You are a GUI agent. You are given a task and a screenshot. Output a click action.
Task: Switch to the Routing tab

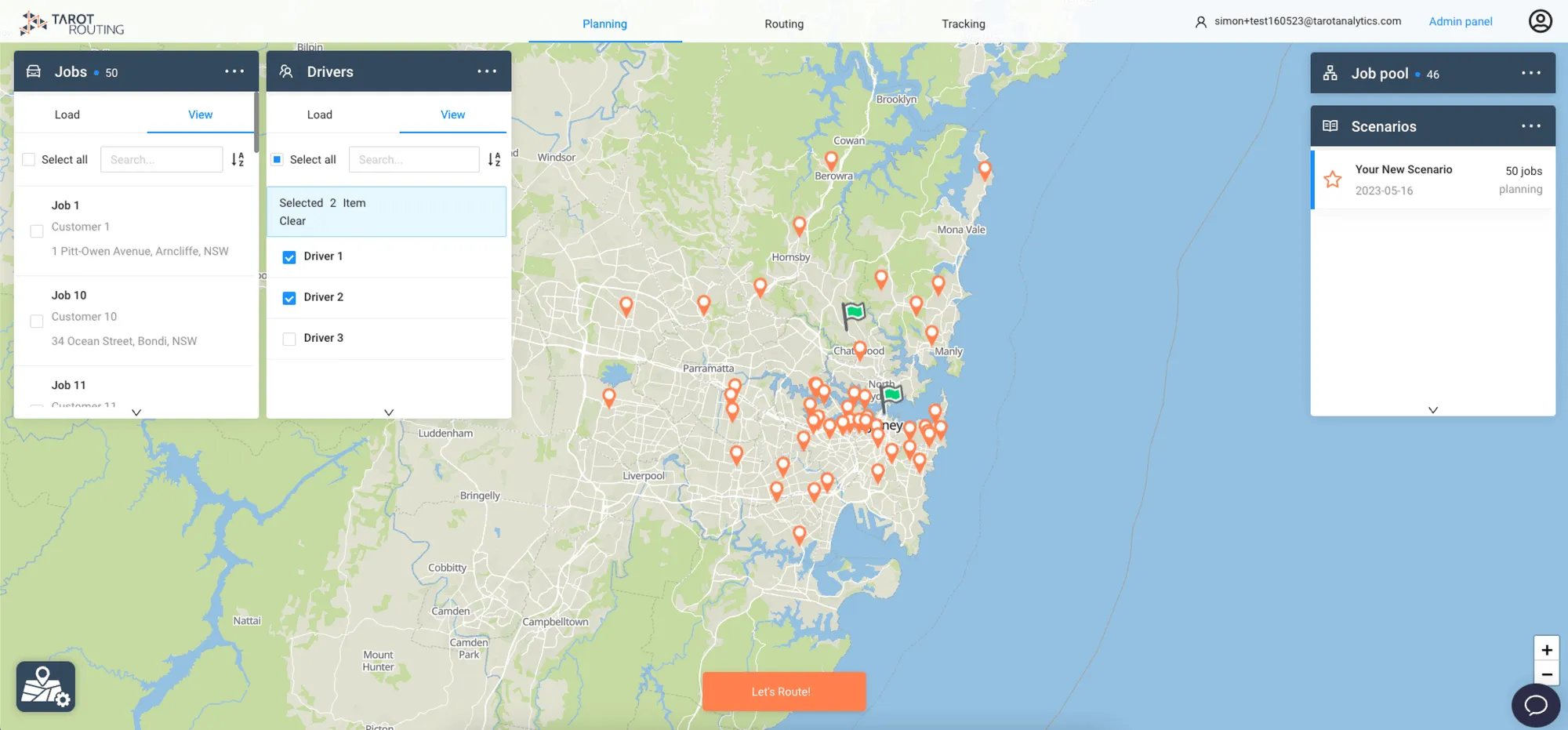(x=784, y=24)
